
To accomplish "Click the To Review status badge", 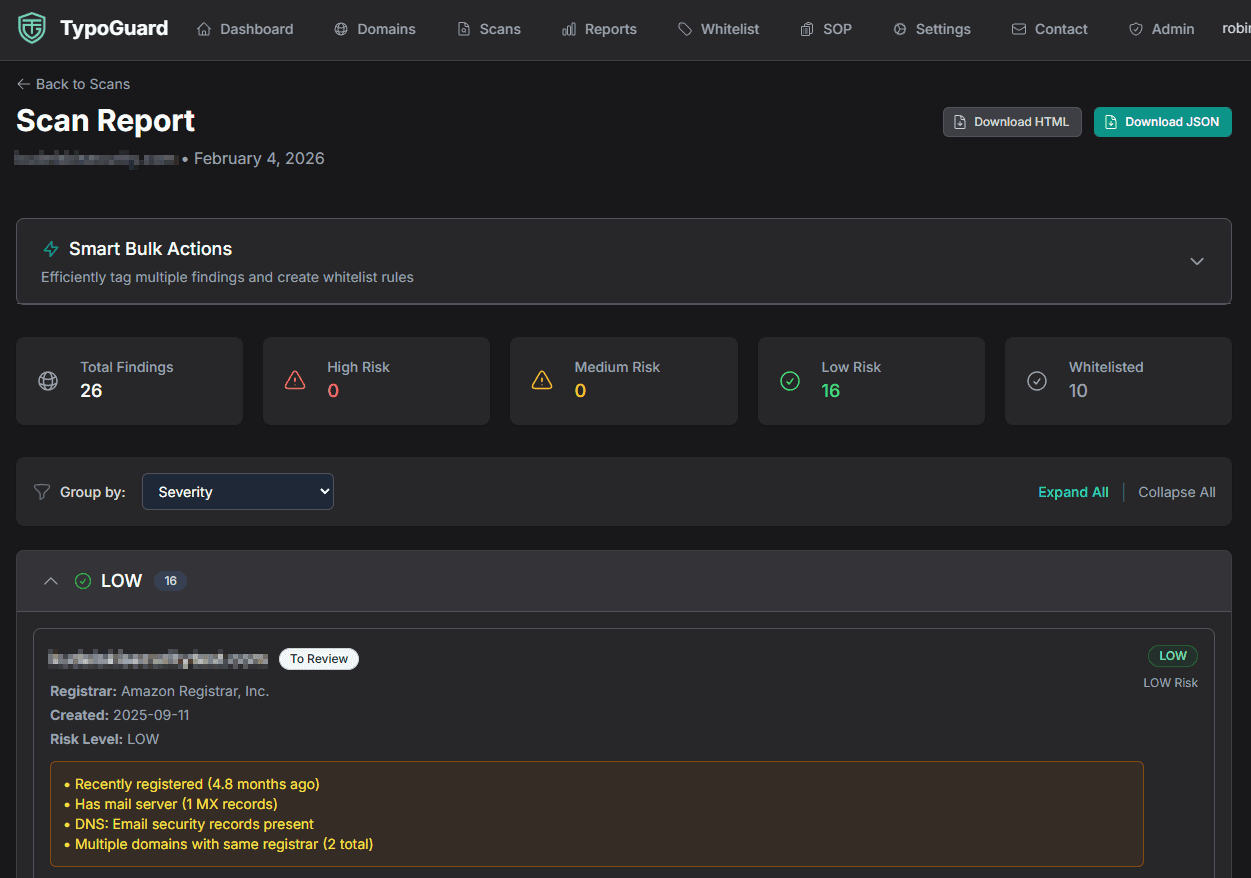I will (319, 659).
